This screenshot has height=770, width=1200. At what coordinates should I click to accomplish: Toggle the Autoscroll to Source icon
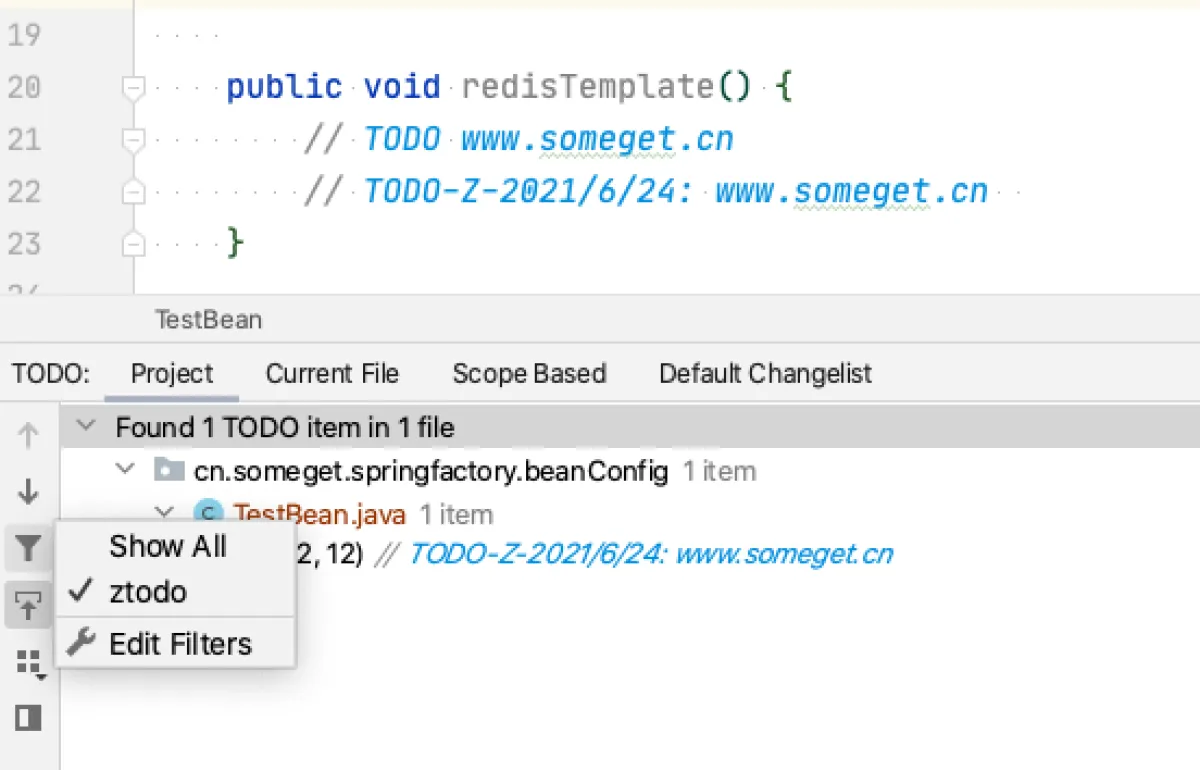tap(28, 605)
